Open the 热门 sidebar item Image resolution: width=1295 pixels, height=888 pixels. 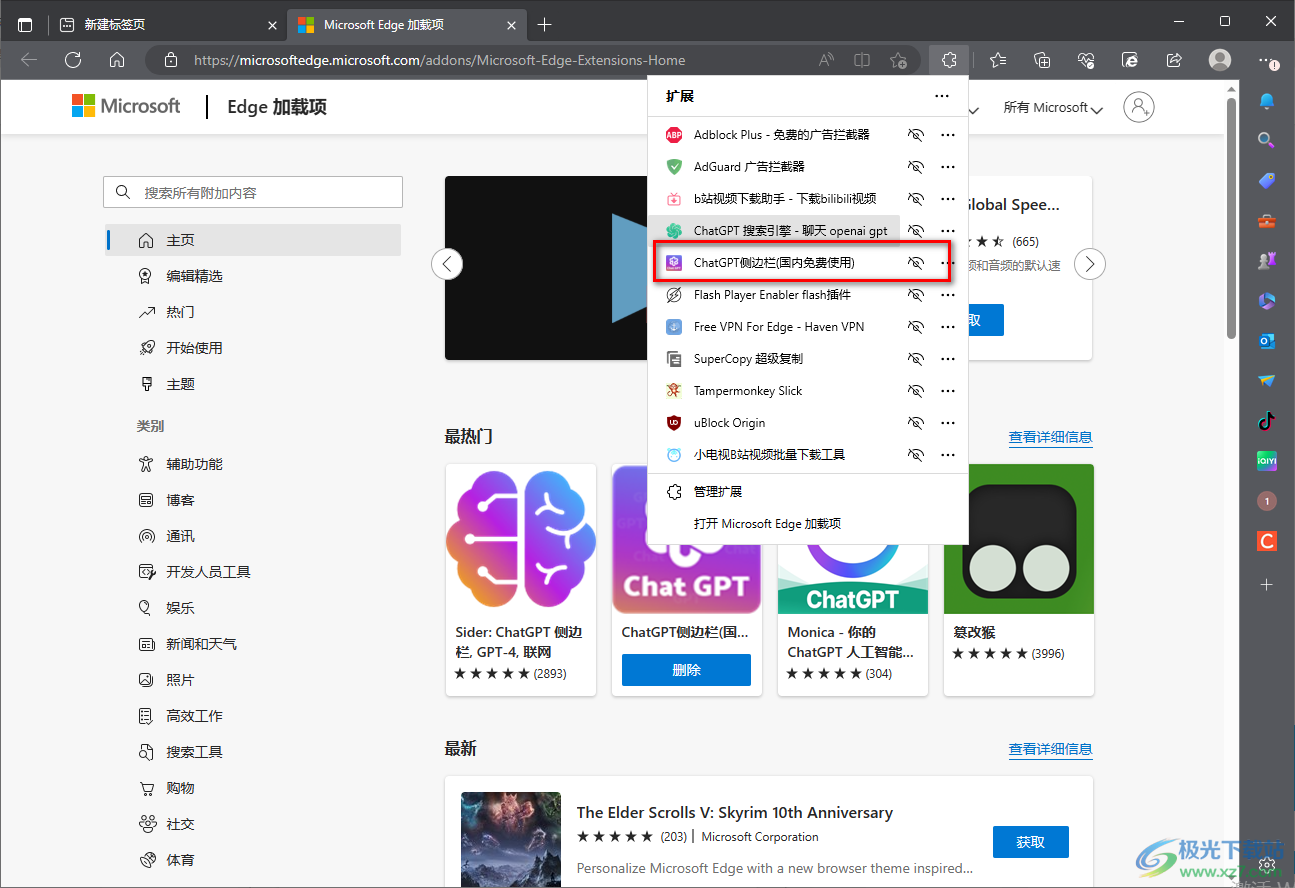point(253,312)
